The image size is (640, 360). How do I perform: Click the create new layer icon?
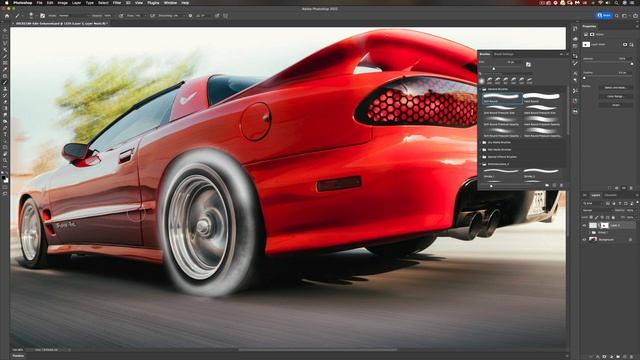click(x=624, y=357)
